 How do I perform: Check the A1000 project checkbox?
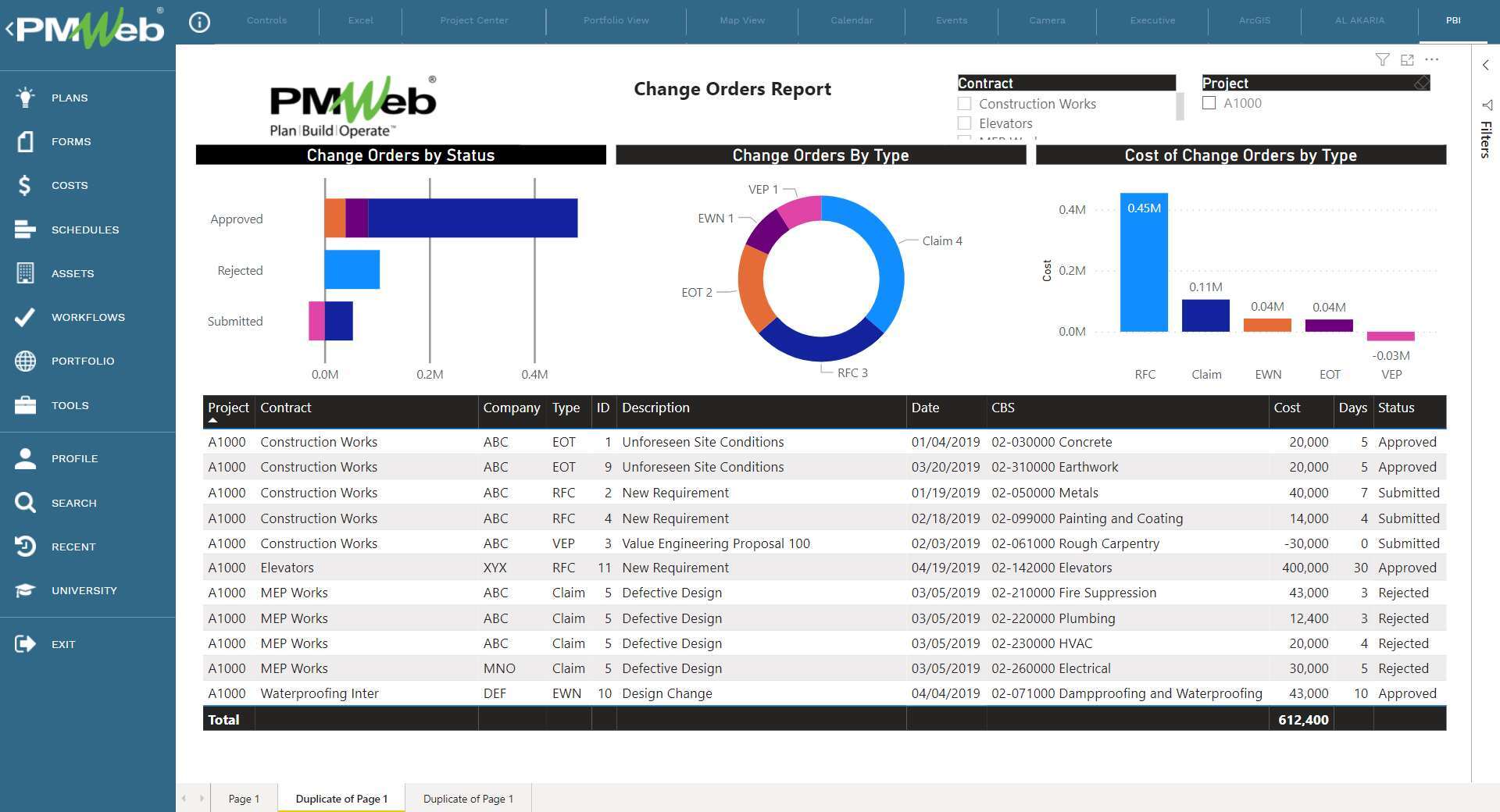[x=1209, y=102]
